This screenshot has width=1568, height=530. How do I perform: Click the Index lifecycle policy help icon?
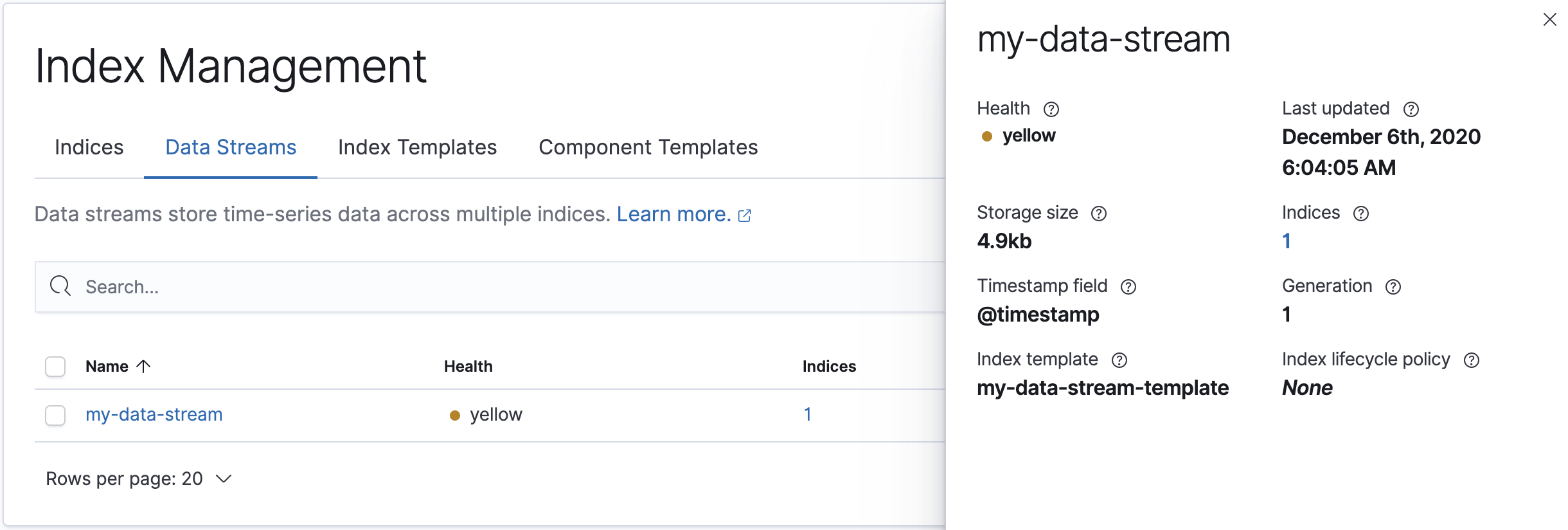click(1471, 360)
